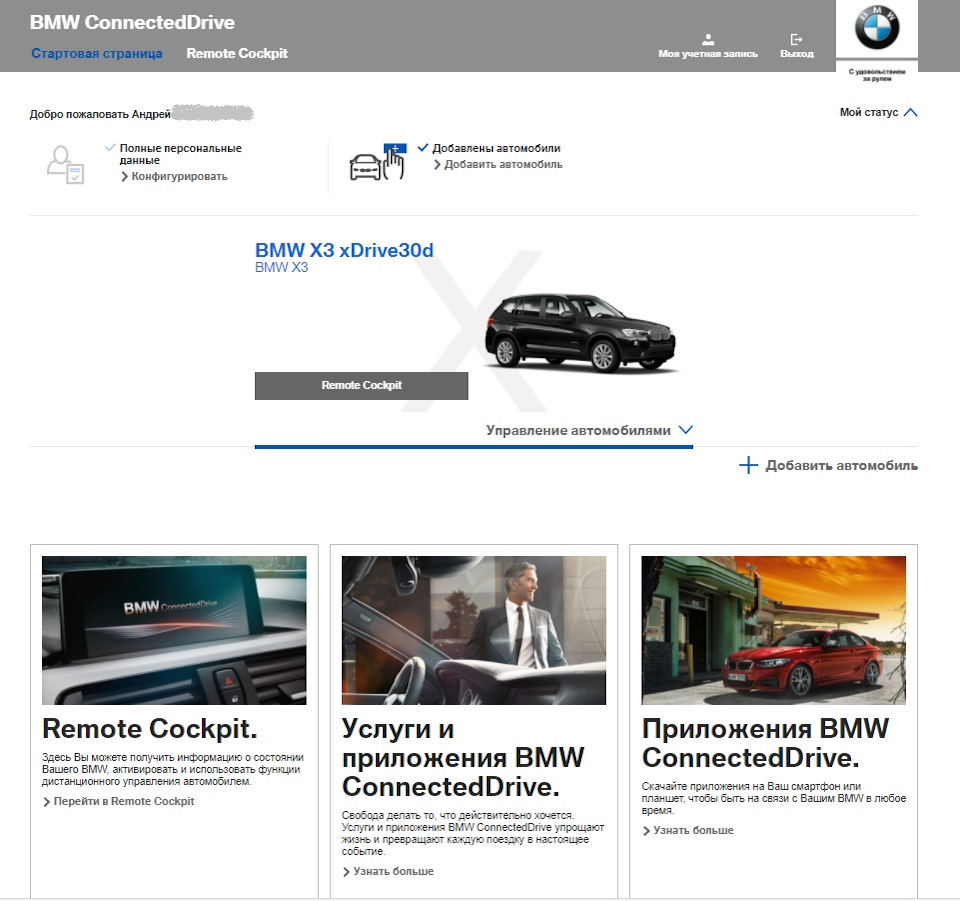Click the logout door icon
960x901 pixels.
click(796, 40)
